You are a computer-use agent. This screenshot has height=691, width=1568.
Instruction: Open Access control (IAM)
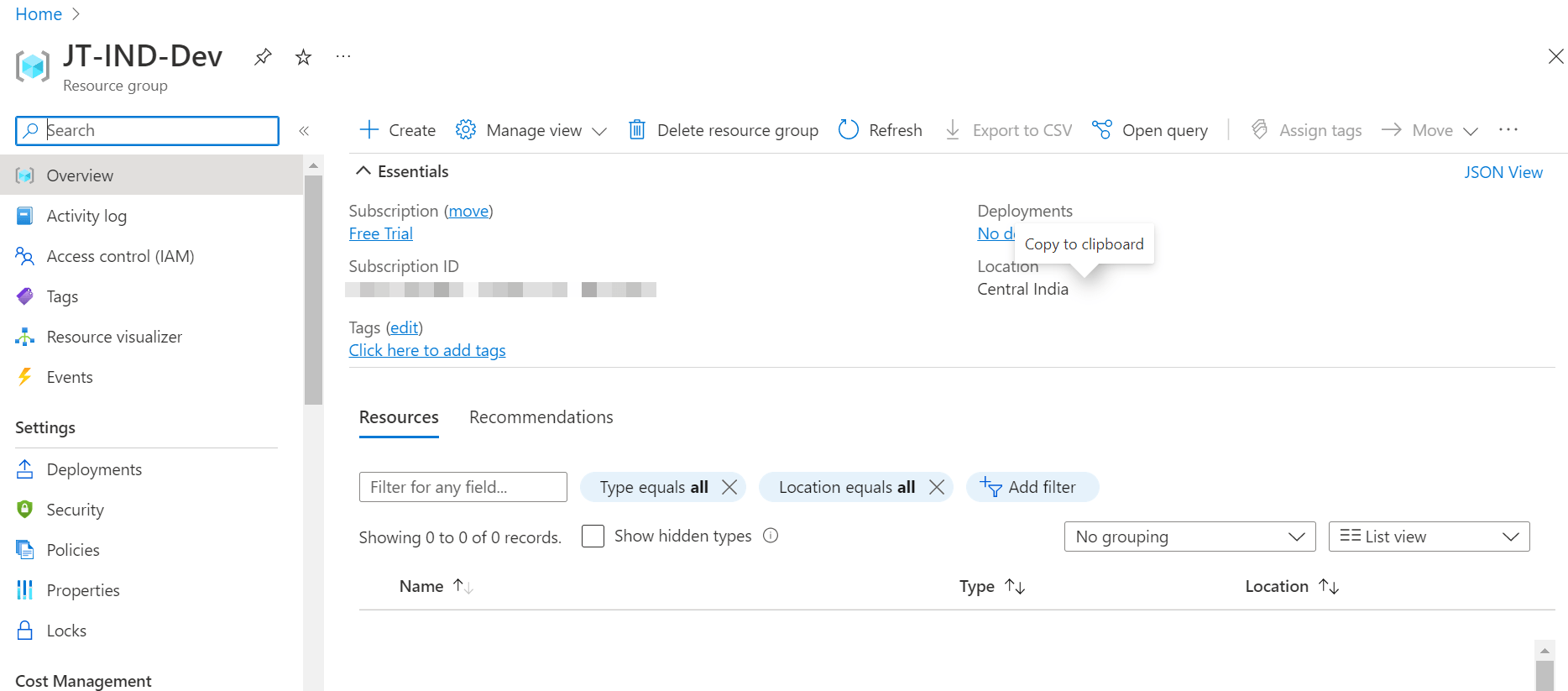point(151,256)
